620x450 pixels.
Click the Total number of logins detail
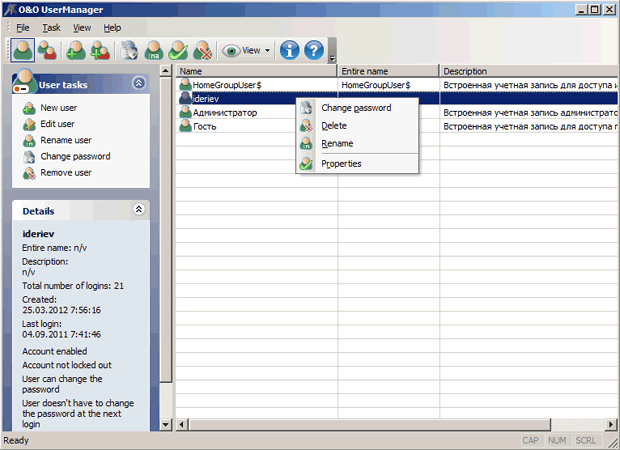[x=73, y=286]
